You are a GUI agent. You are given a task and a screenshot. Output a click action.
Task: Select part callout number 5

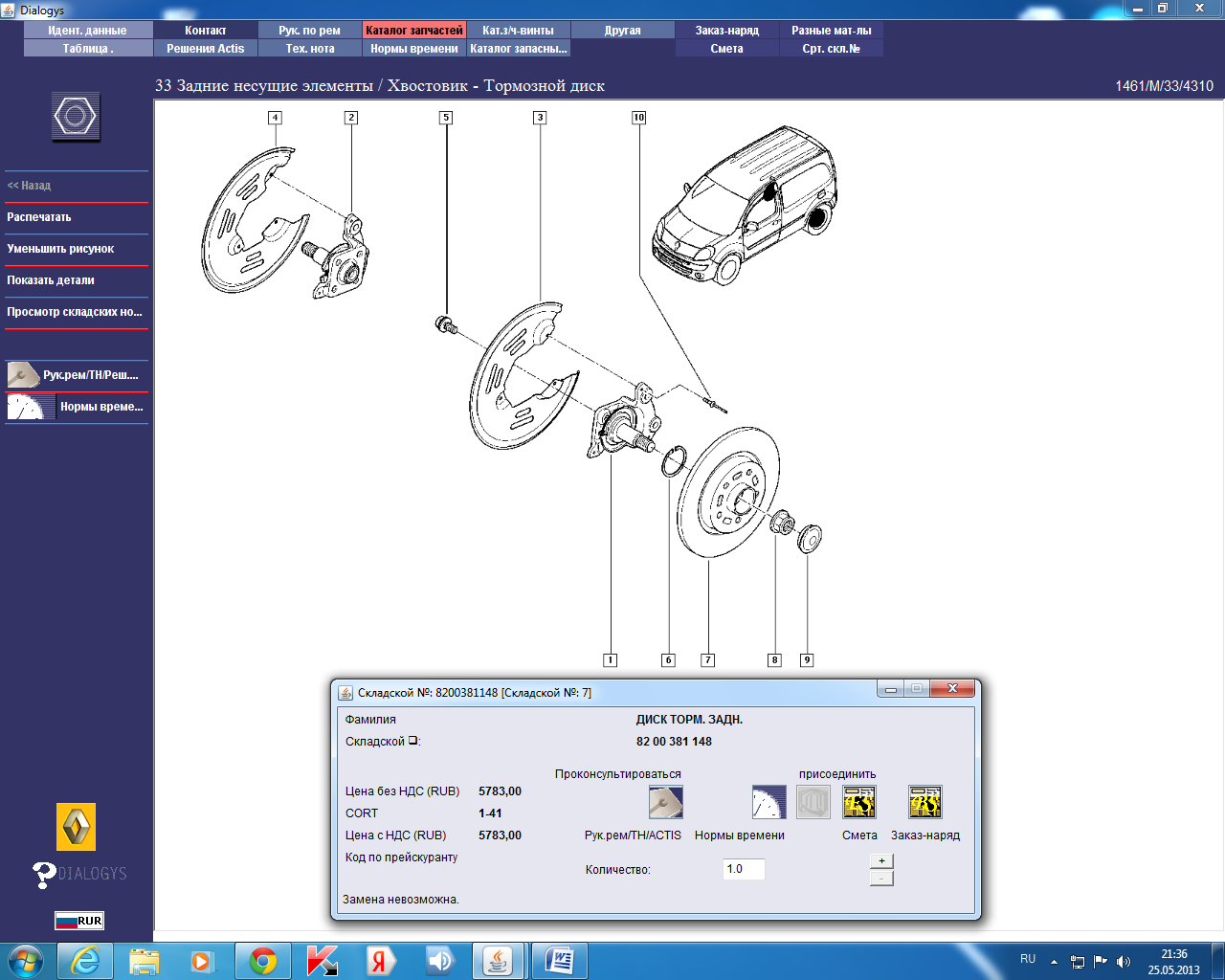[x=445, y=118]
